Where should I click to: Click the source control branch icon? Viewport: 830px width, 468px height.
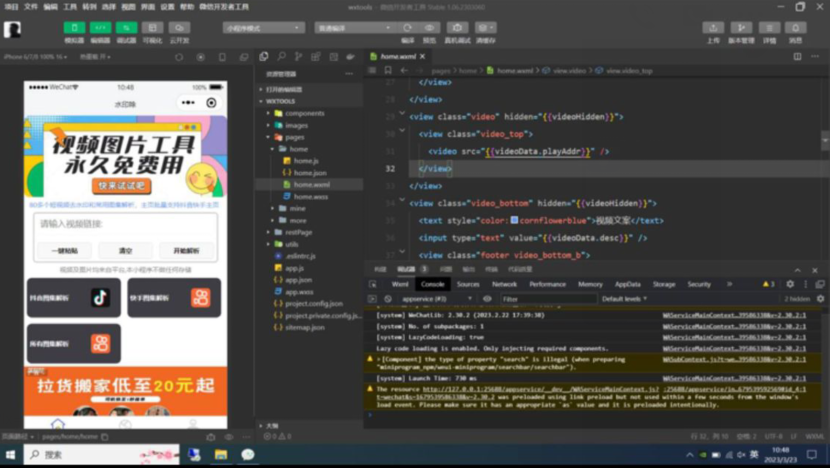(299, 57)
